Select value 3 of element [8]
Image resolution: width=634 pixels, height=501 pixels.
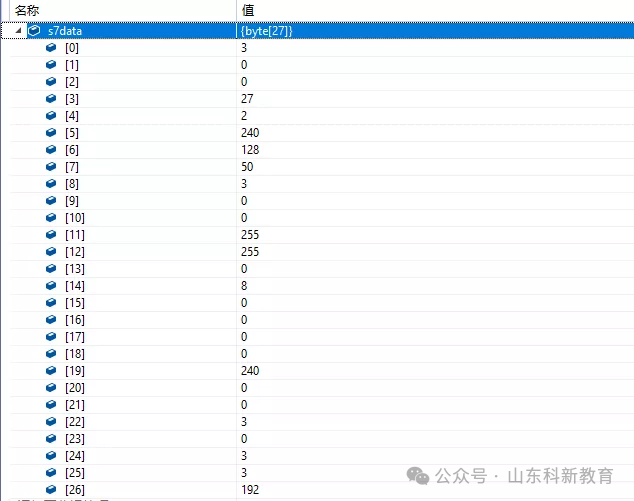244,184
